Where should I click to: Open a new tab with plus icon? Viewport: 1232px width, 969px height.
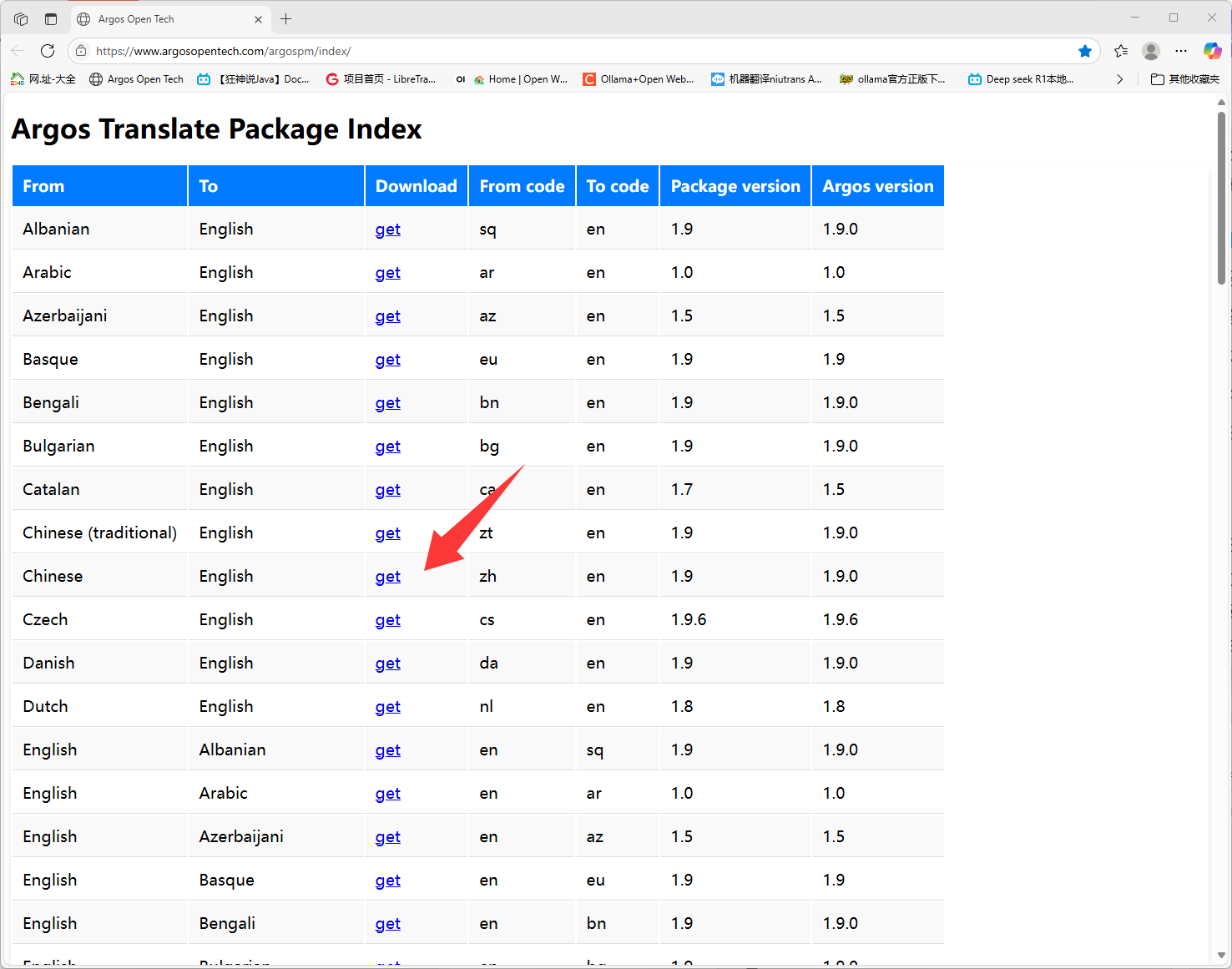pos(286,18)
